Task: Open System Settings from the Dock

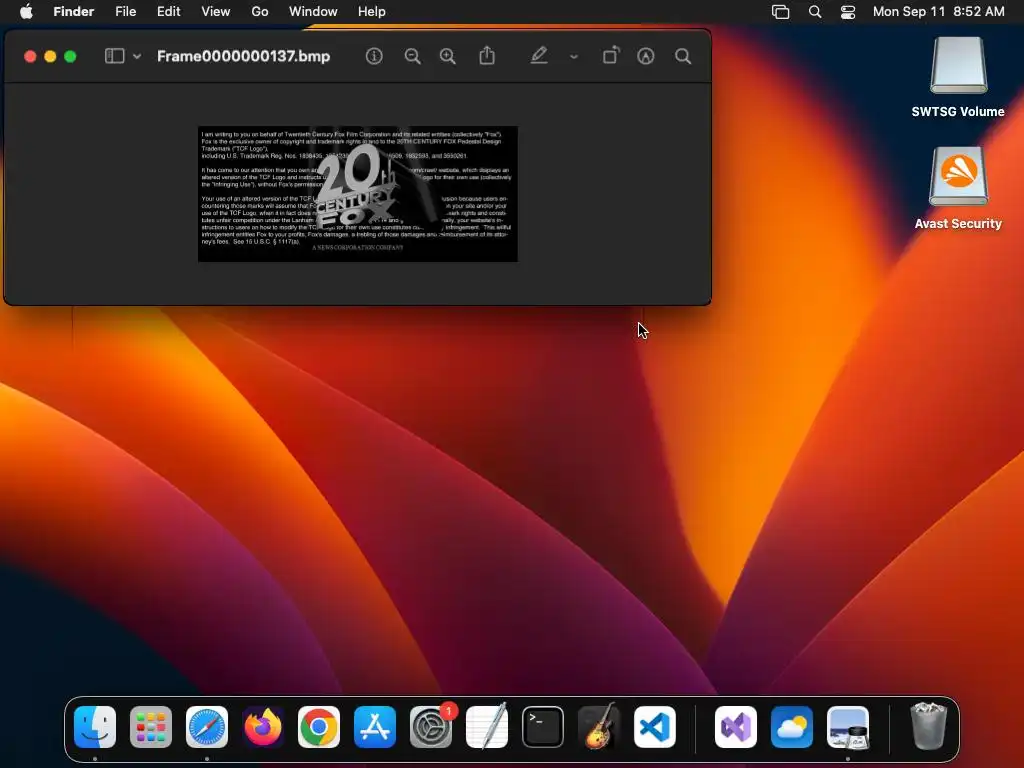Action: [431, 727]
